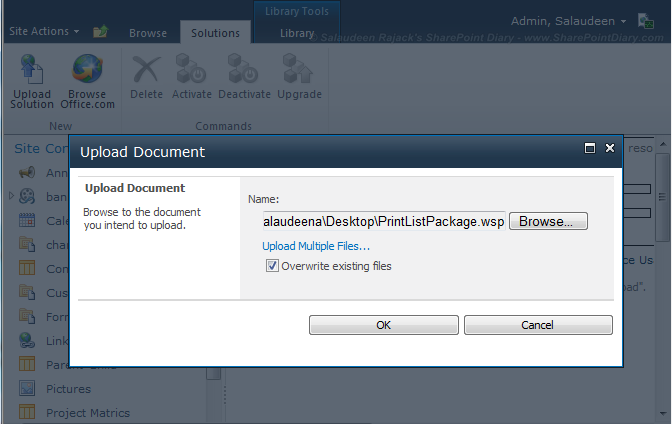Toggle the Overwrite existing files checkbox
The image size is (672, 424).
tap(272, 266)
